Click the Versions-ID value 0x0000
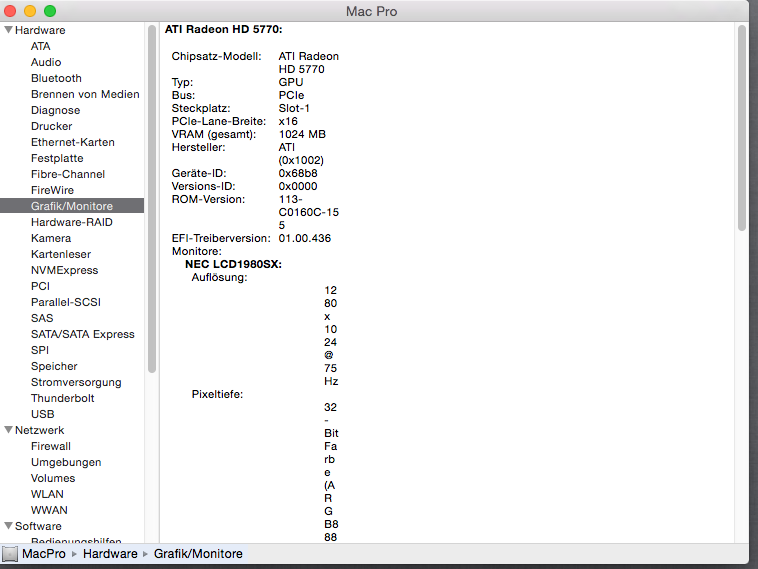Image resolution: width=758 pixels, height=569 pixels. pyautogui.click(x=298, y=186)
